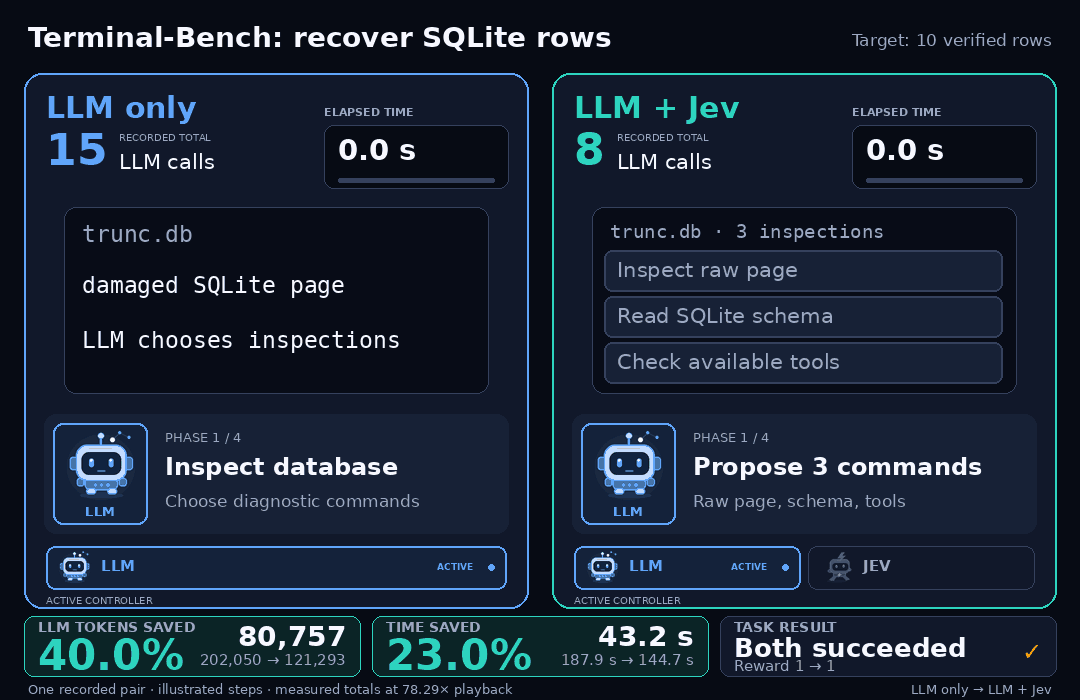The image size is (1080, 700).
Task: Select the Check available tools command
Action: (x=803, y=362)
